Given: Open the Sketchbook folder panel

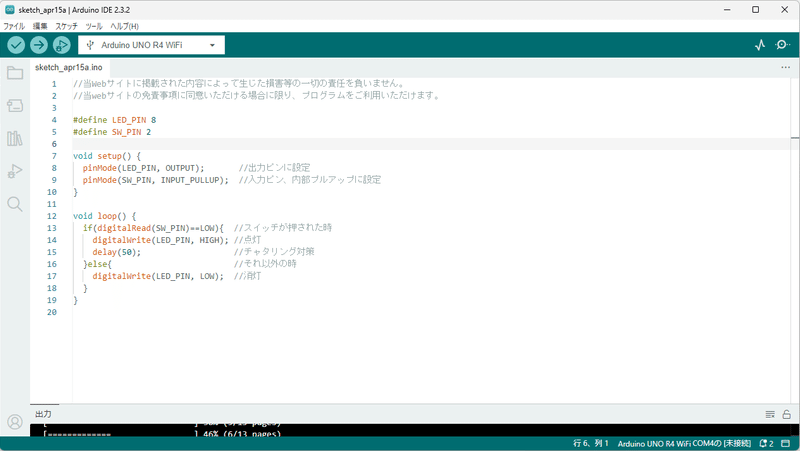Looking at the screenshot, I should click(x=15, y=73).
